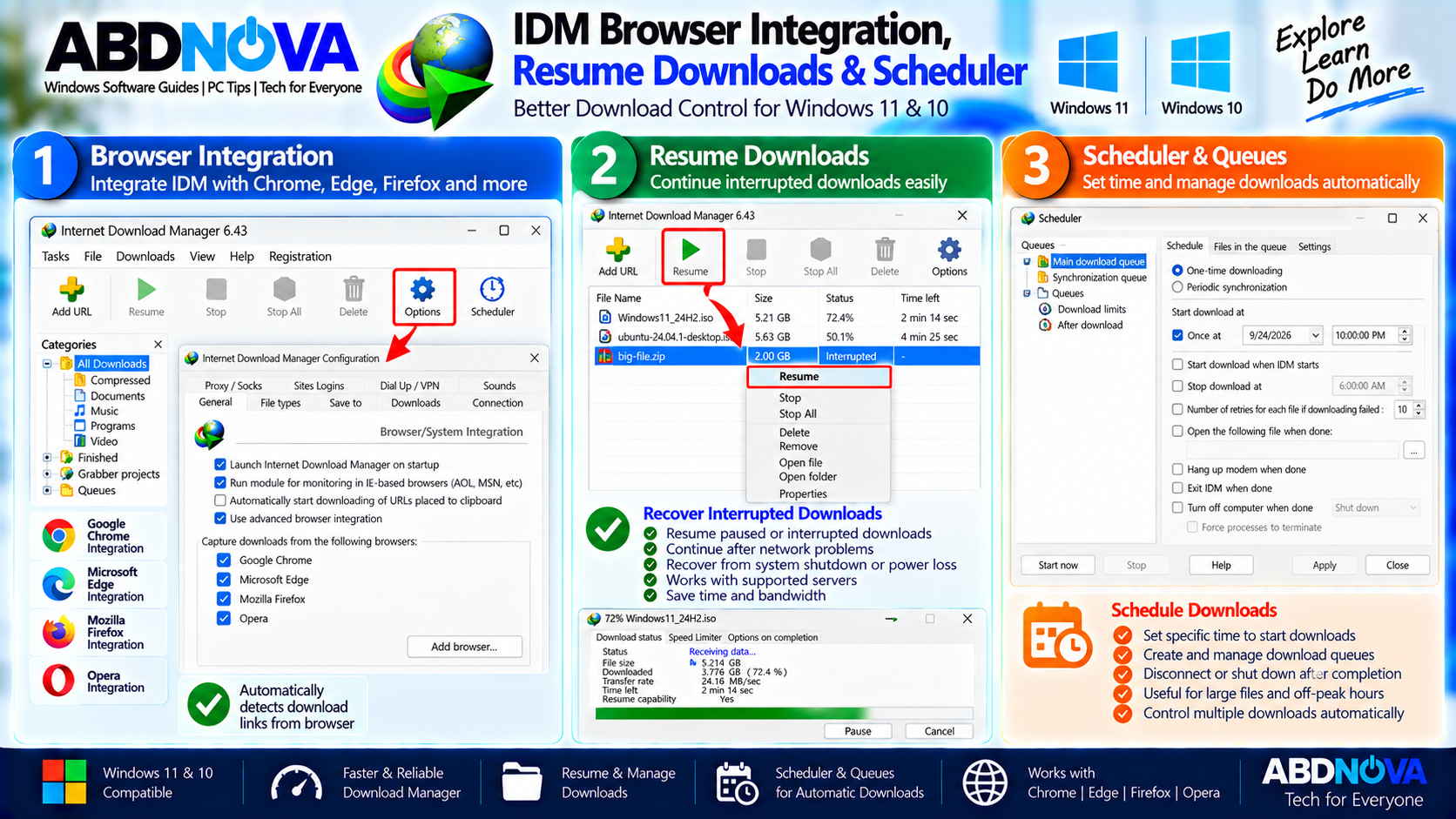The image size is (1456, 819).
Task: Click Stop All icon in the left IDM toolbar
Action: click(x=284, y=289)
